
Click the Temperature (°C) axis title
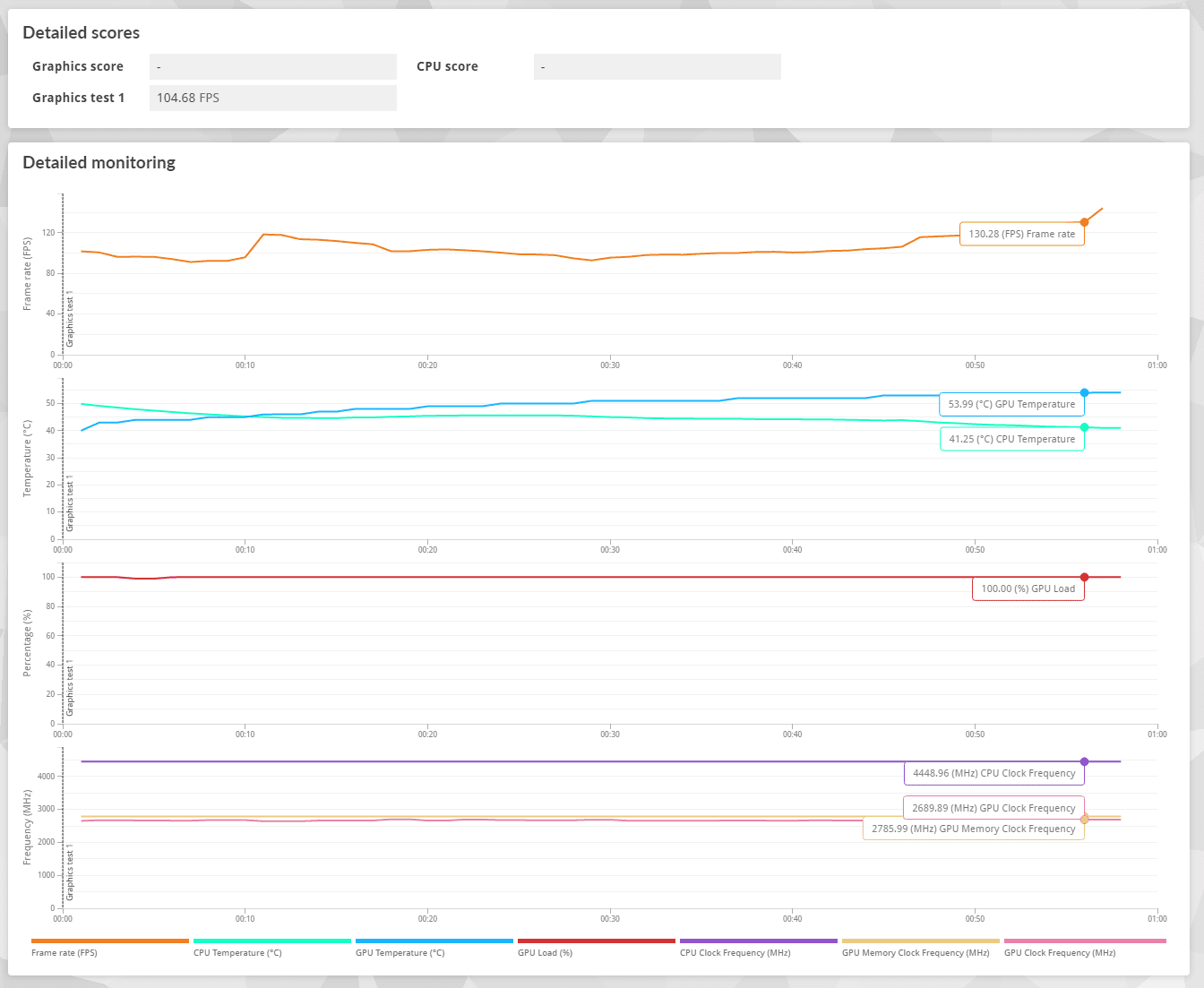pos(27,459)
